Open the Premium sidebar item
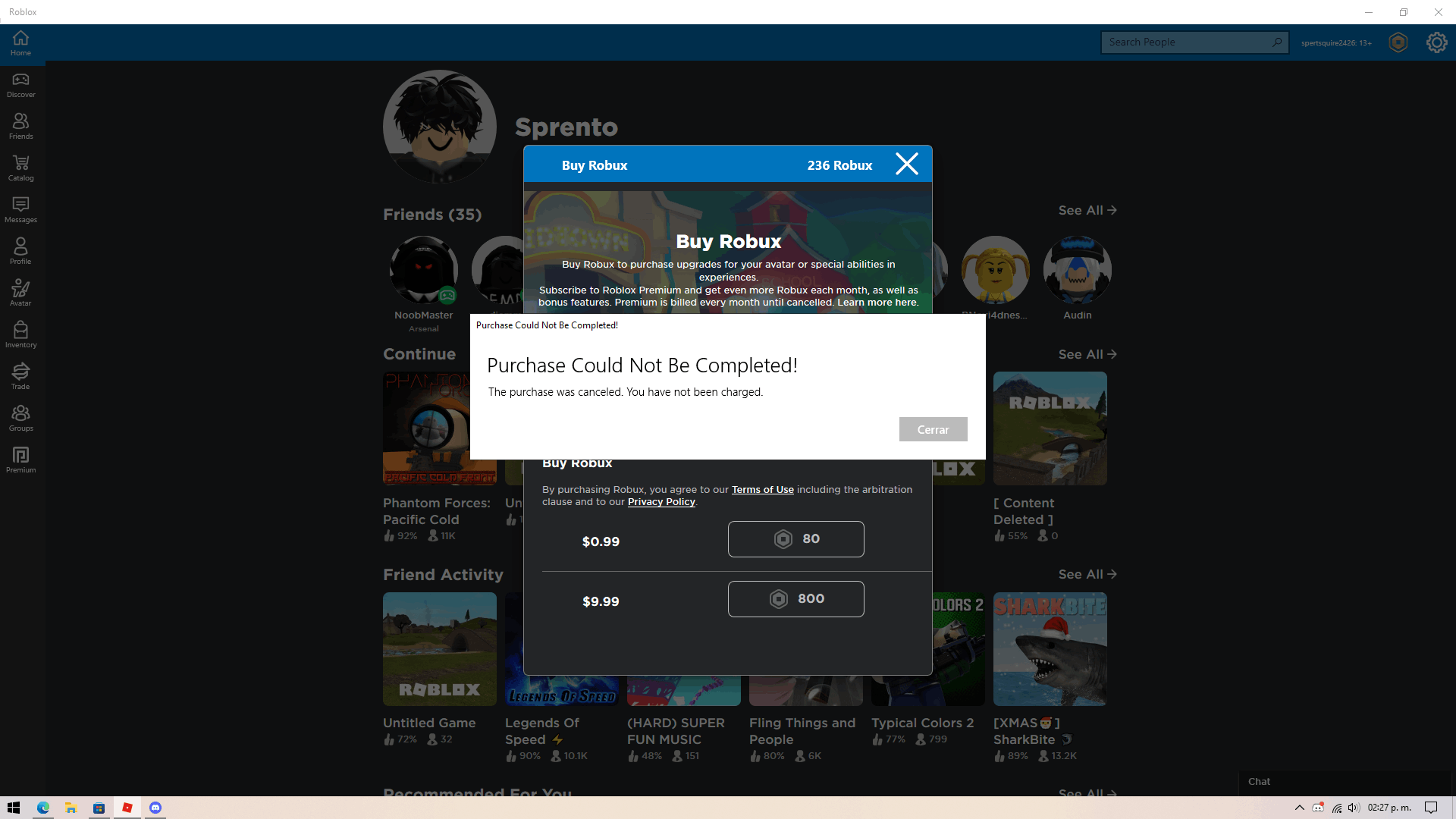The image size is (1456, 819). point(20,460)
